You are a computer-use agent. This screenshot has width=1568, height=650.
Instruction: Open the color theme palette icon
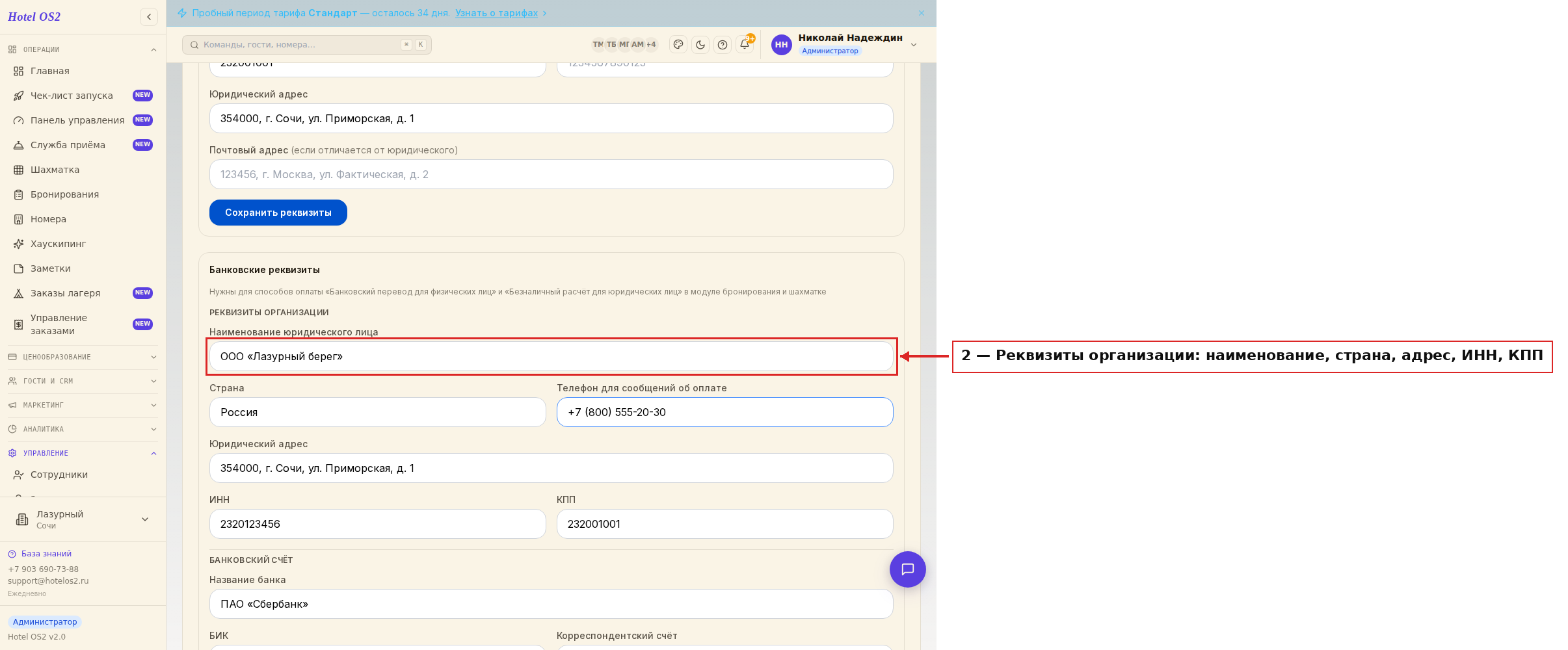678,45
